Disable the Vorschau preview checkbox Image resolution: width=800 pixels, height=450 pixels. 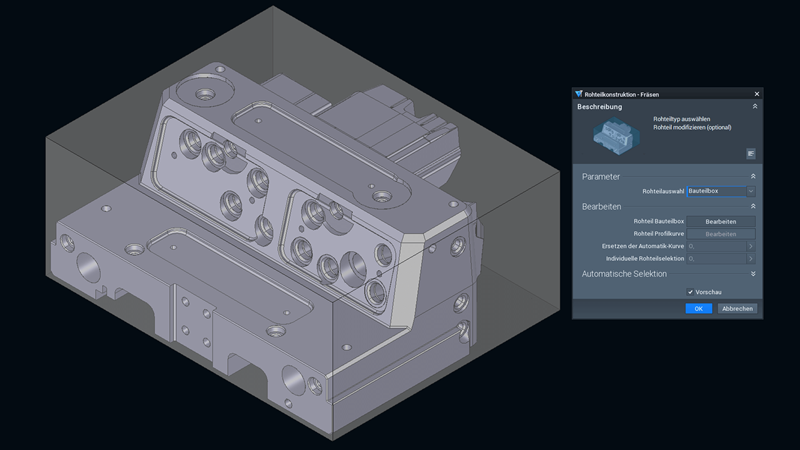(x=690, y=292)
